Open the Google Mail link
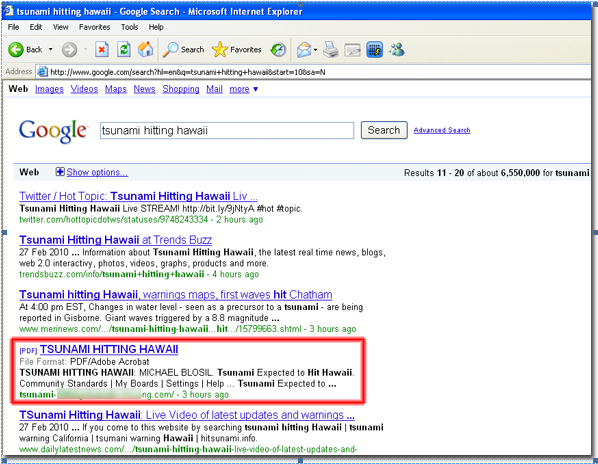This screenshot has width=598, height=464. click(214, 89)
